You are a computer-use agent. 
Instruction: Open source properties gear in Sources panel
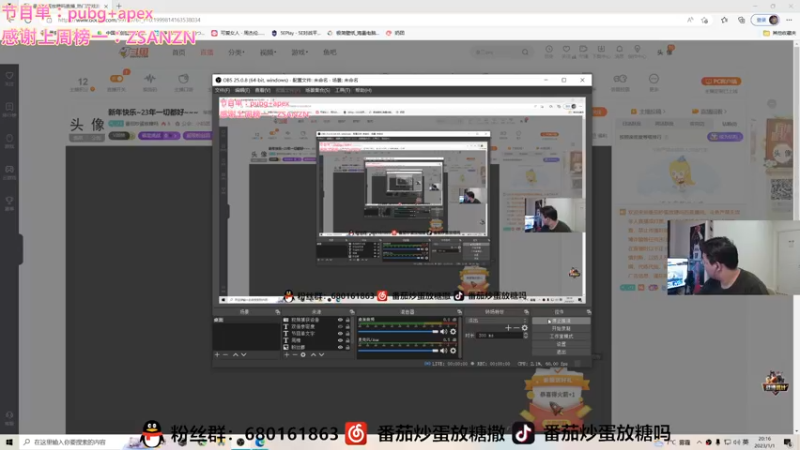coord(303,355)
